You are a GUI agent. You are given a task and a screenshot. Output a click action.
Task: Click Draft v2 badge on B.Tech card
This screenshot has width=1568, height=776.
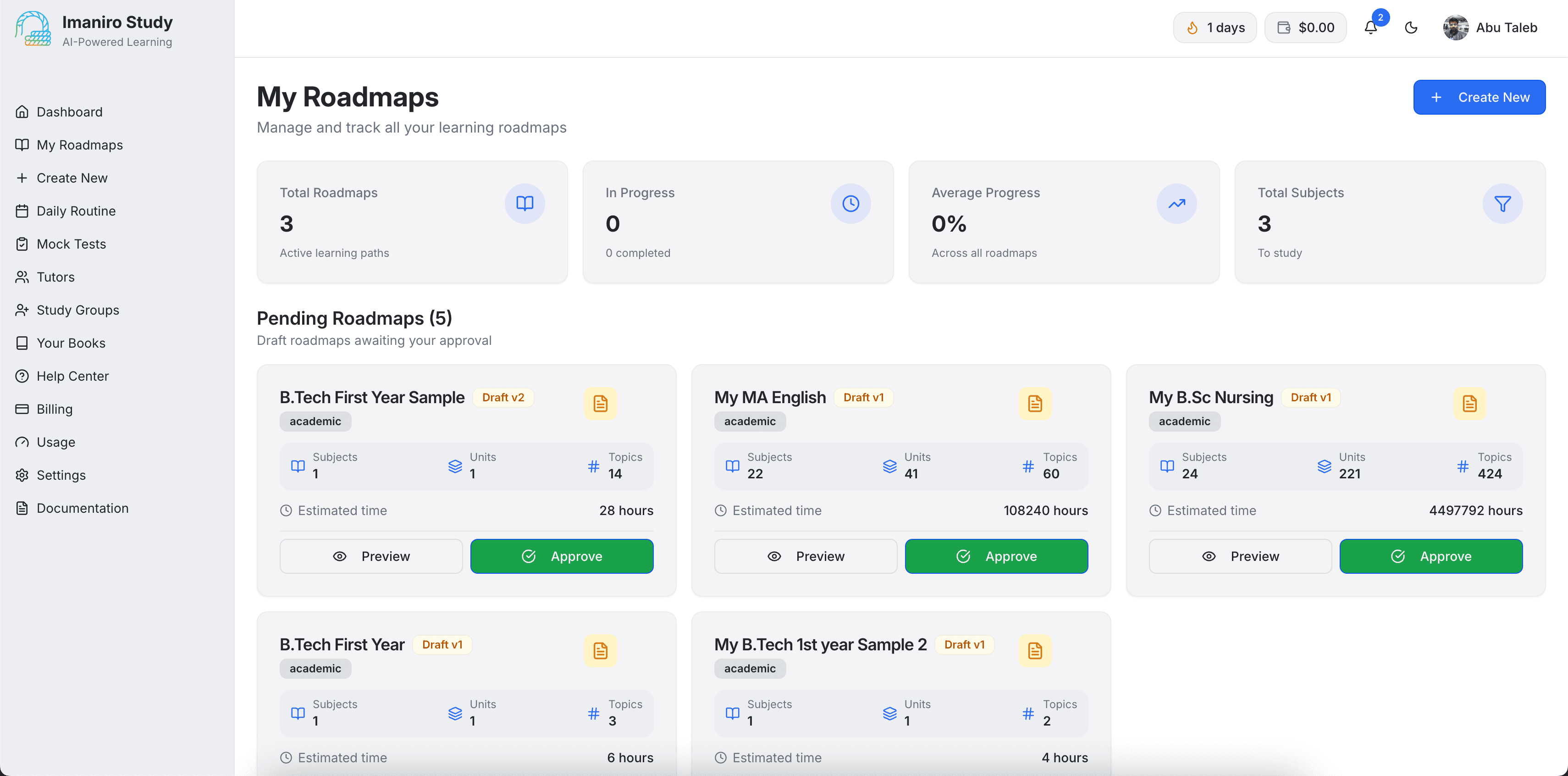503,397
